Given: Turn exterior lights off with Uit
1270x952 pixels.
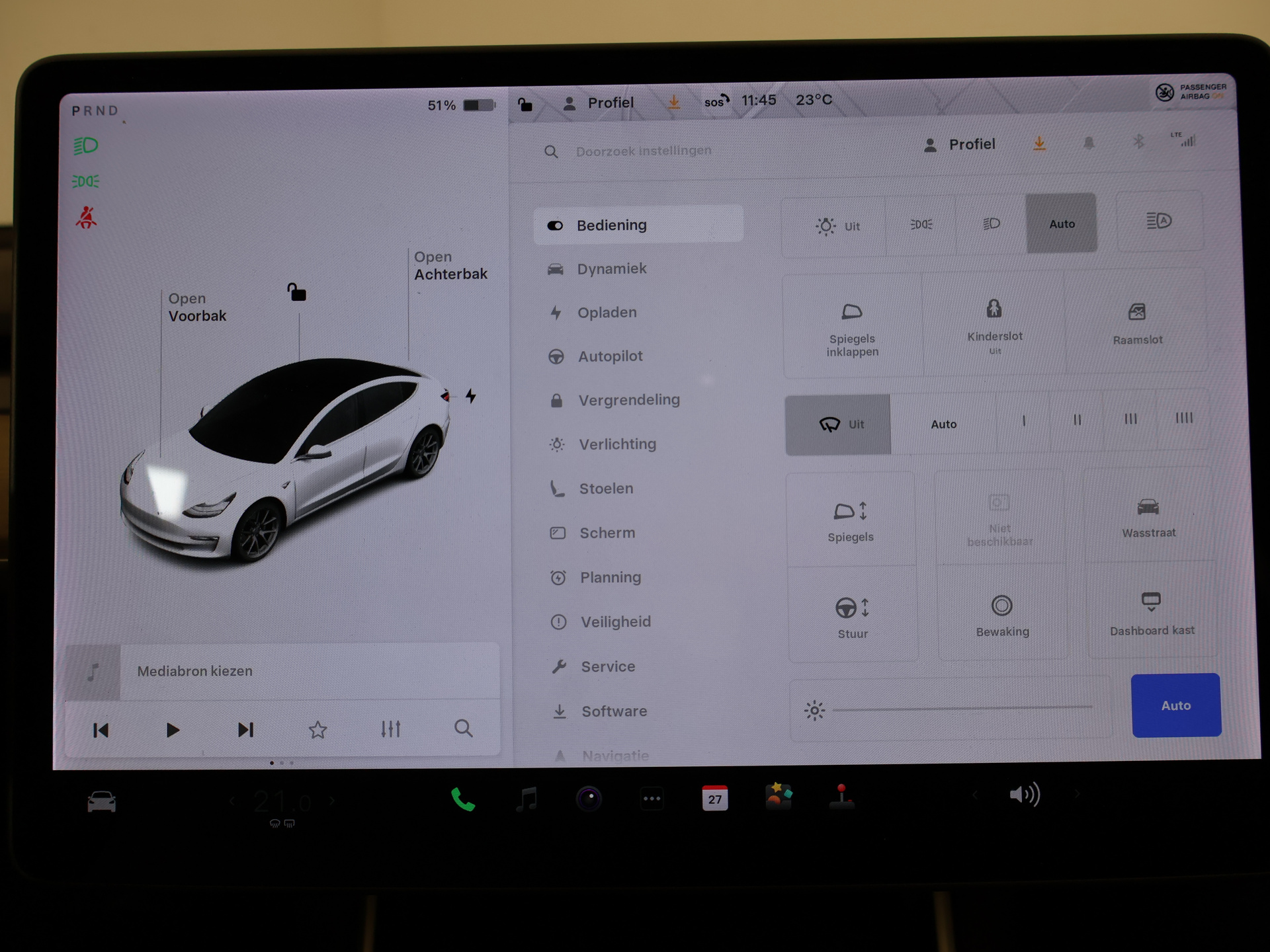Looking at the screenshot, I should [x=835, y=225].
